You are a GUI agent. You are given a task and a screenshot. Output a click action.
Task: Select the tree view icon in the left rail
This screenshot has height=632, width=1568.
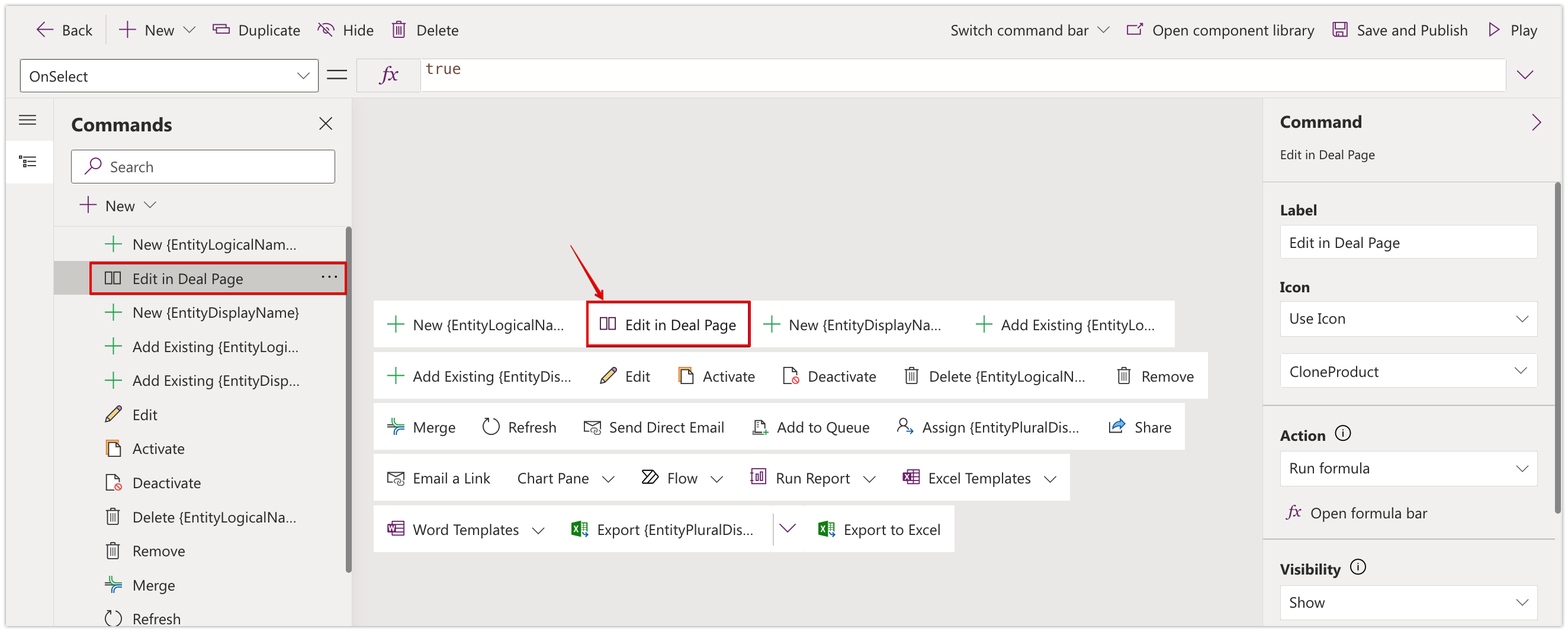pos(27,162)
